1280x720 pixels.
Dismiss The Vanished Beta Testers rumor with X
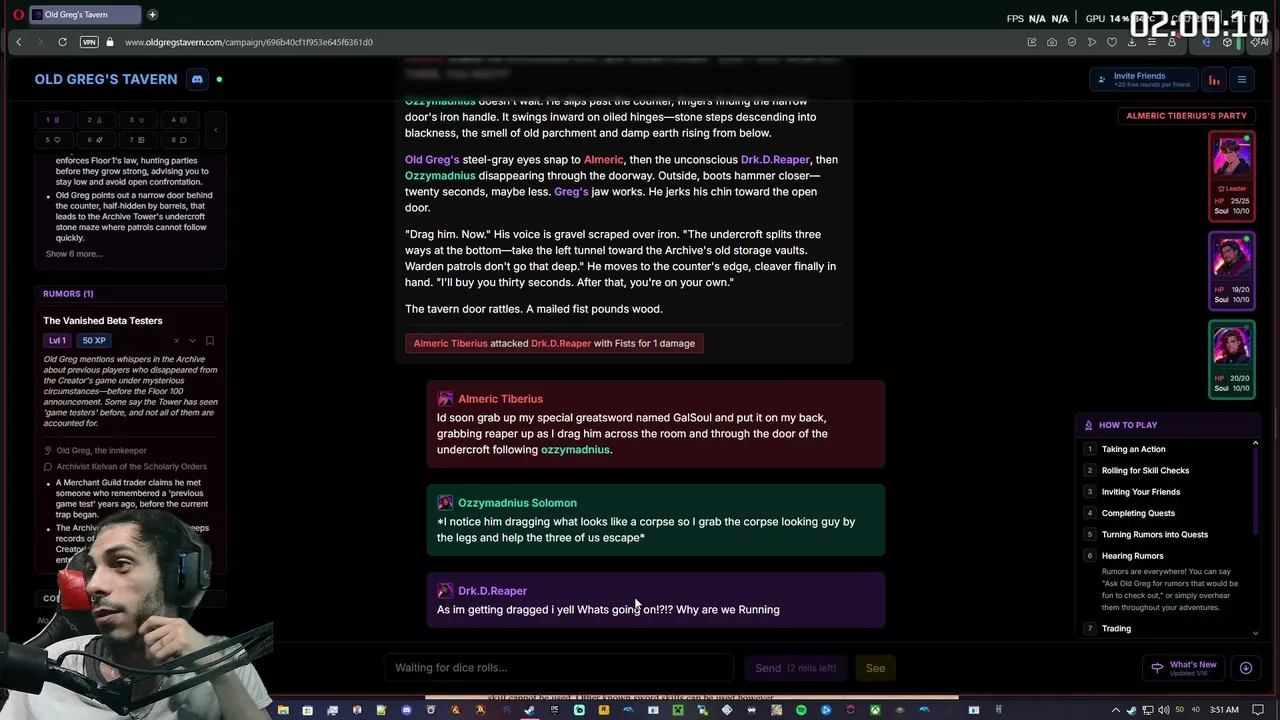click(176, 341)
